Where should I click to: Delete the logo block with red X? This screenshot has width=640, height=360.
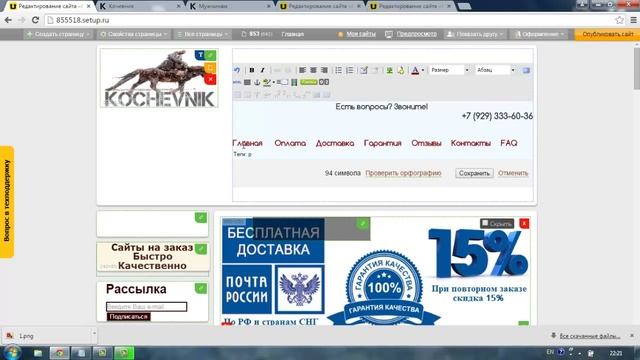[211, 79]
